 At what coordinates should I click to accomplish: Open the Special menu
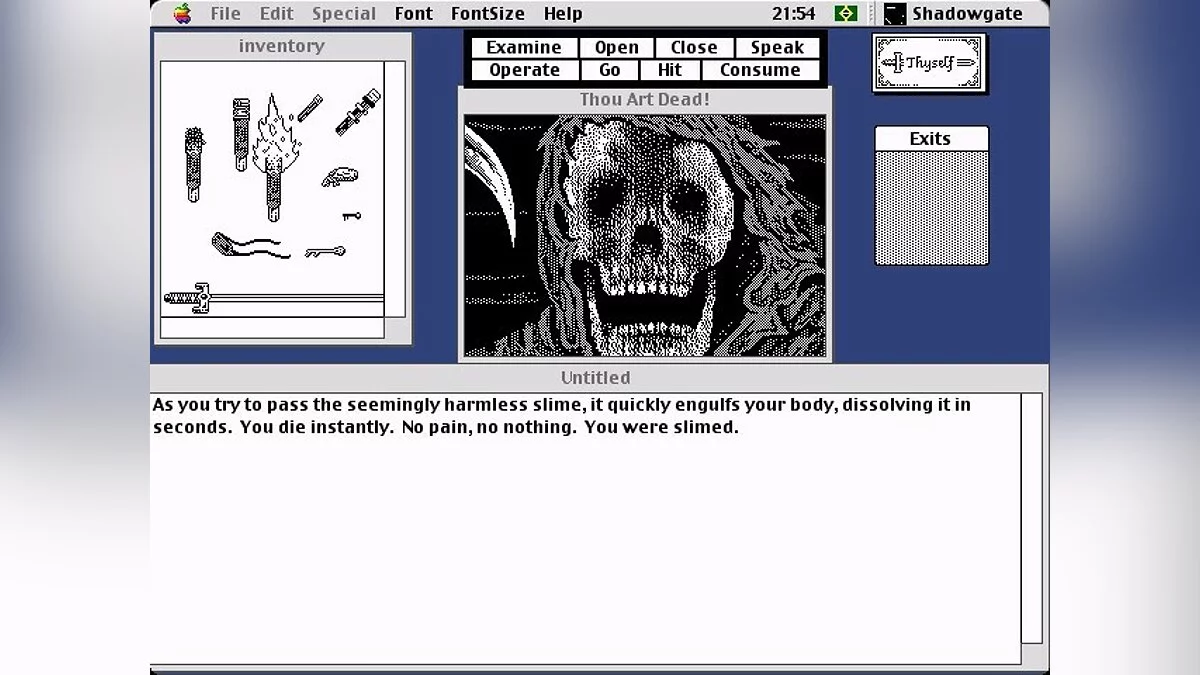(344, 13)
